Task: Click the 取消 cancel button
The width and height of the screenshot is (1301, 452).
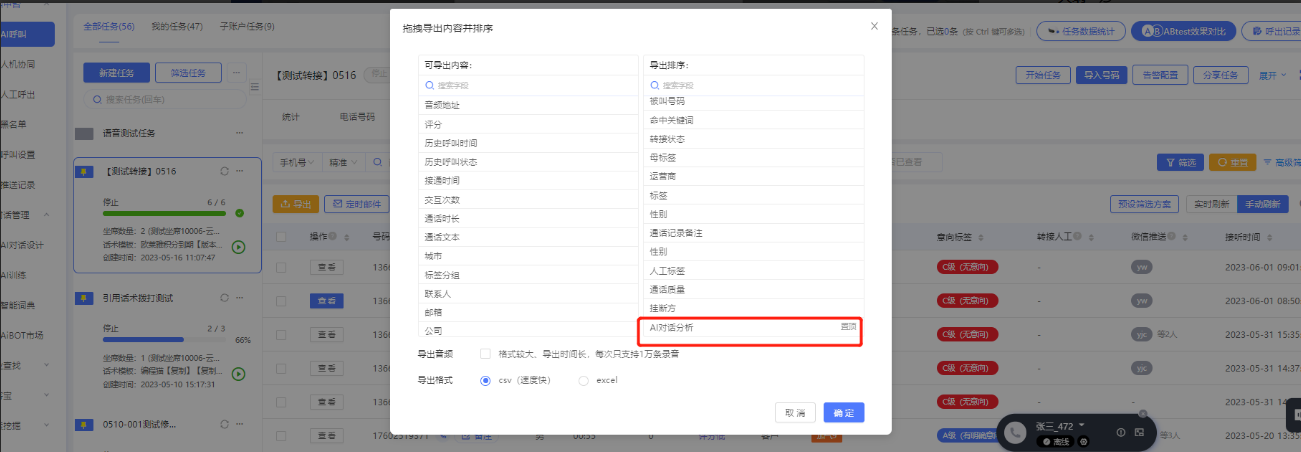Action: pos(794,412)
